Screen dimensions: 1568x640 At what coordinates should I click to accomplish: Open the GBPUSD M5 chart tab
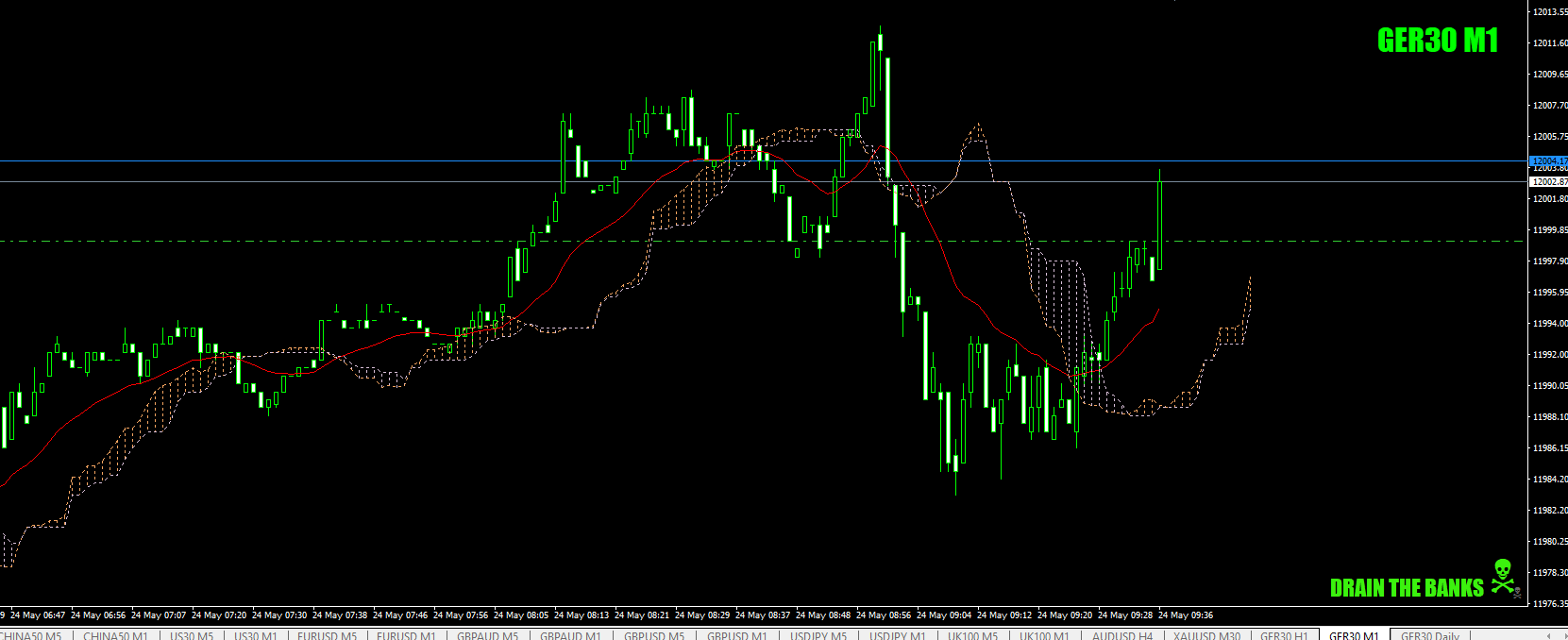653,635
